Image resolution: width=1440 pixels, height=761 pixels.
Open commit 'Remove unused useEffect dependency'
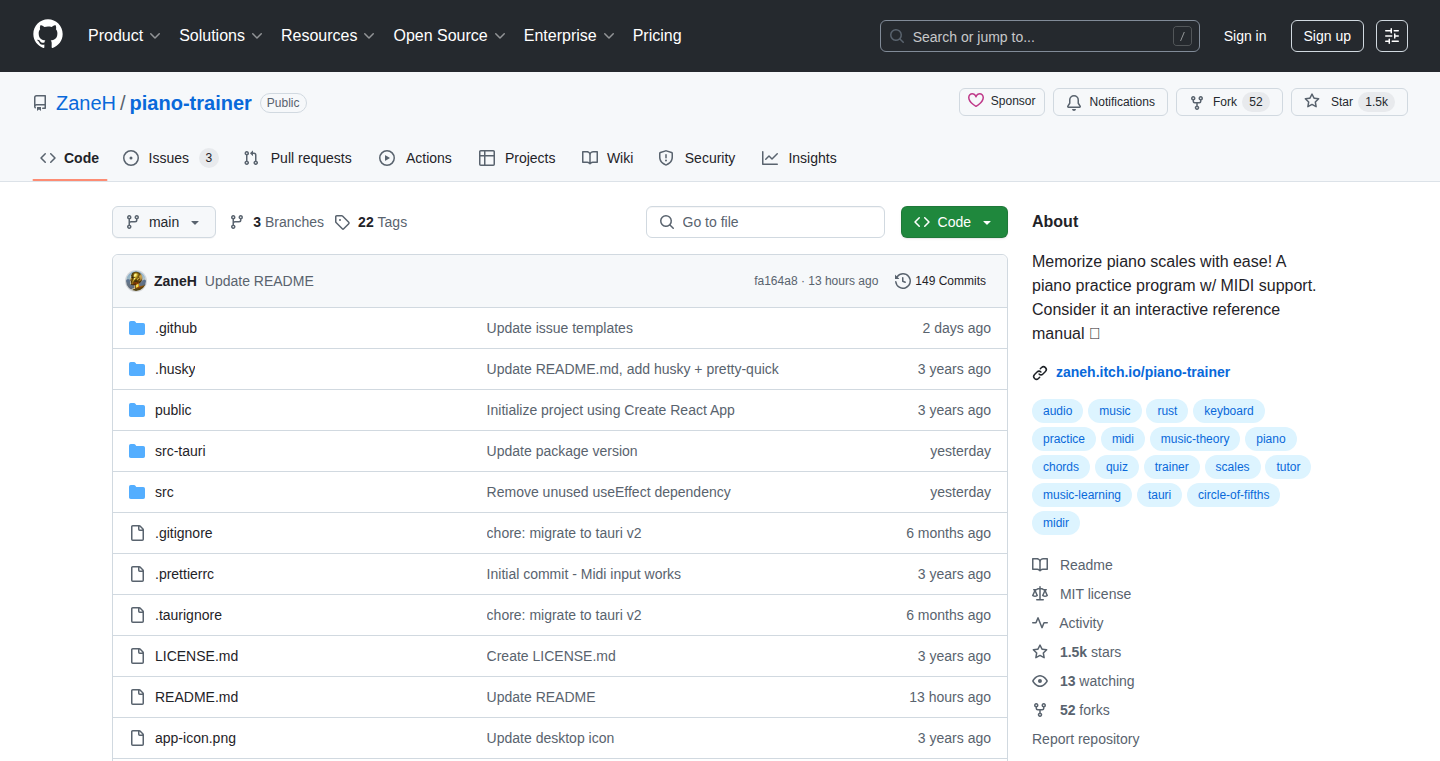[x=608, y=492]
